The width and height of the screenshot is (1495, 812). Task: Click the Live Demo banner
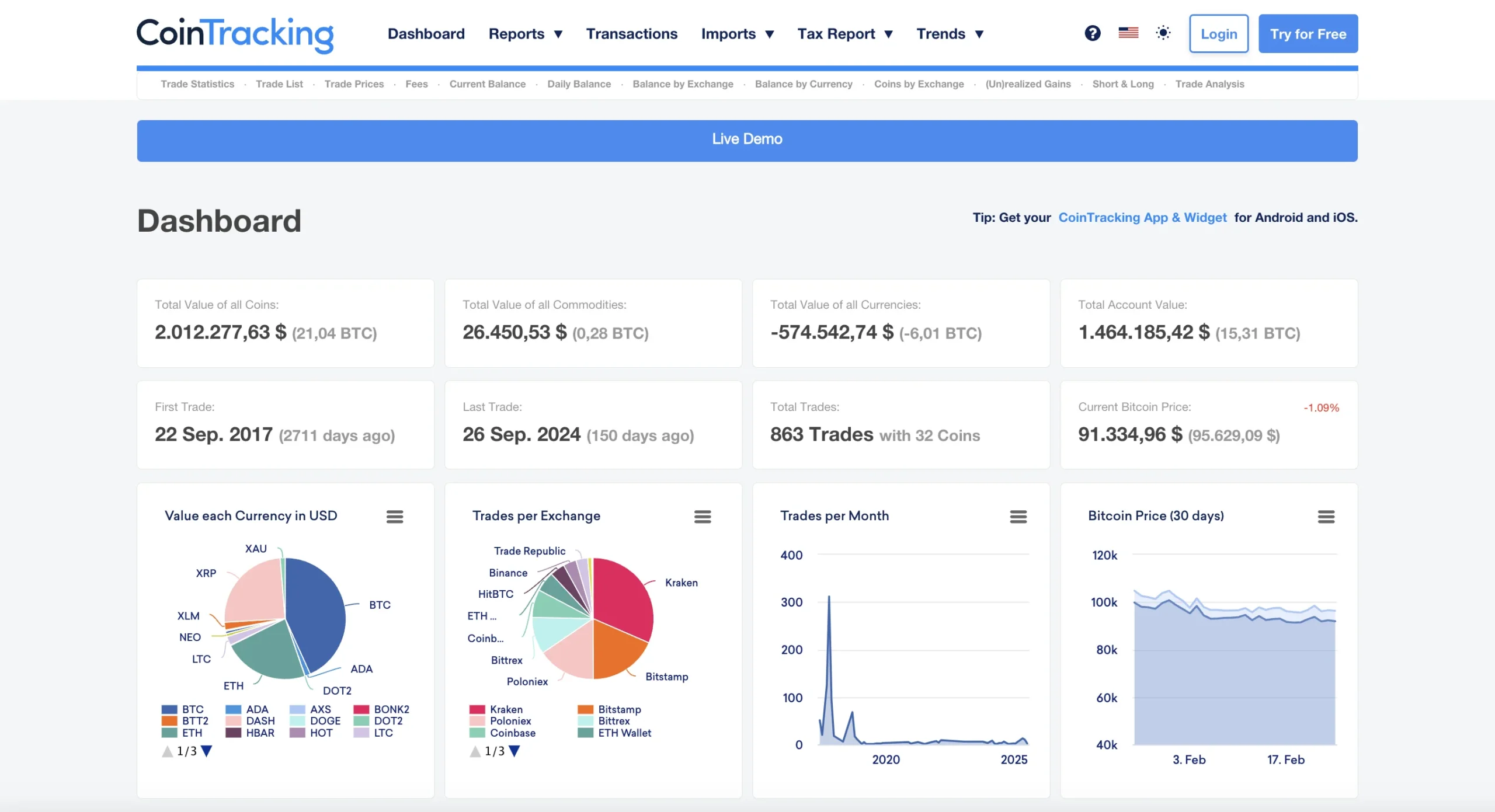(747, 141)
